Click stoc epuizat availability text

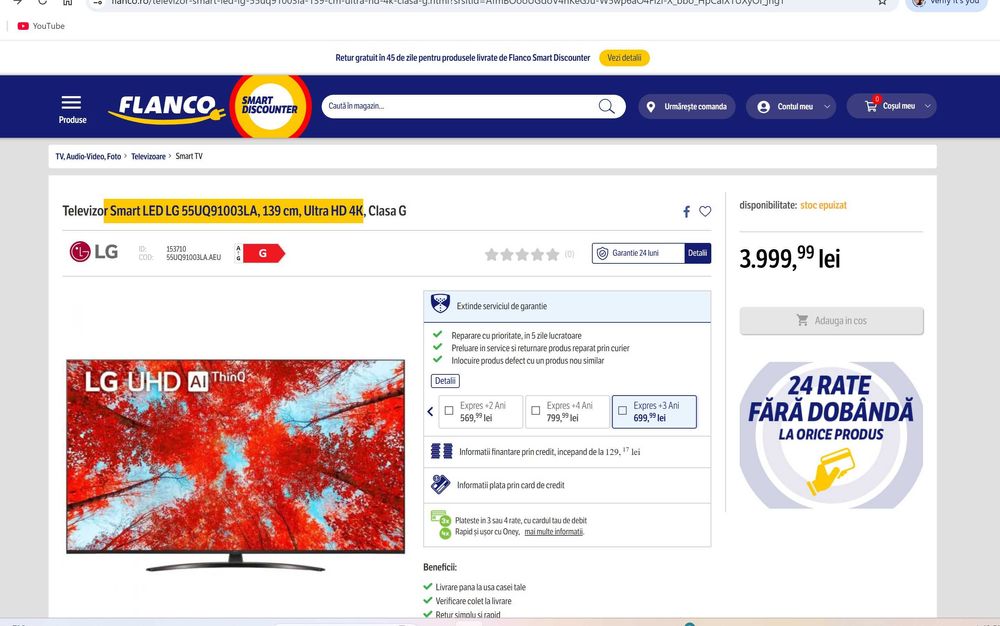coord(823,205)
